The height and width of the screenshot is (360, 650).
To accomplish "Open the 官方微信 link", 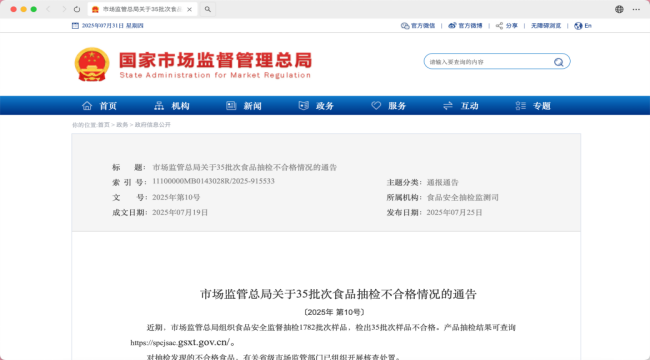I will [423, 26].
